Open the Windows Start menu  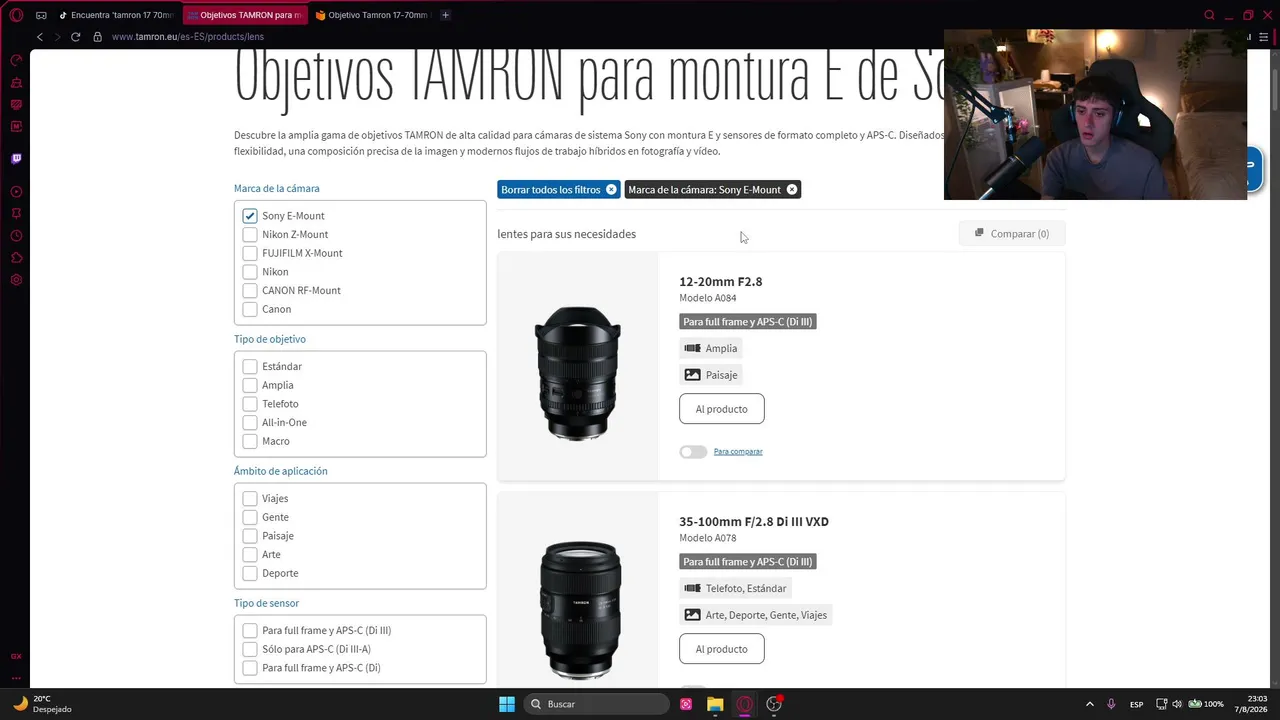coord(506,704)
